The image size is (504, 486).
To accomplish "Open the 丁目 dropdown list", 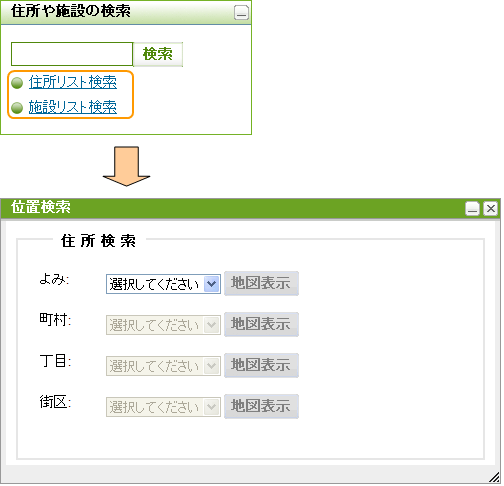I will [163, 366].
